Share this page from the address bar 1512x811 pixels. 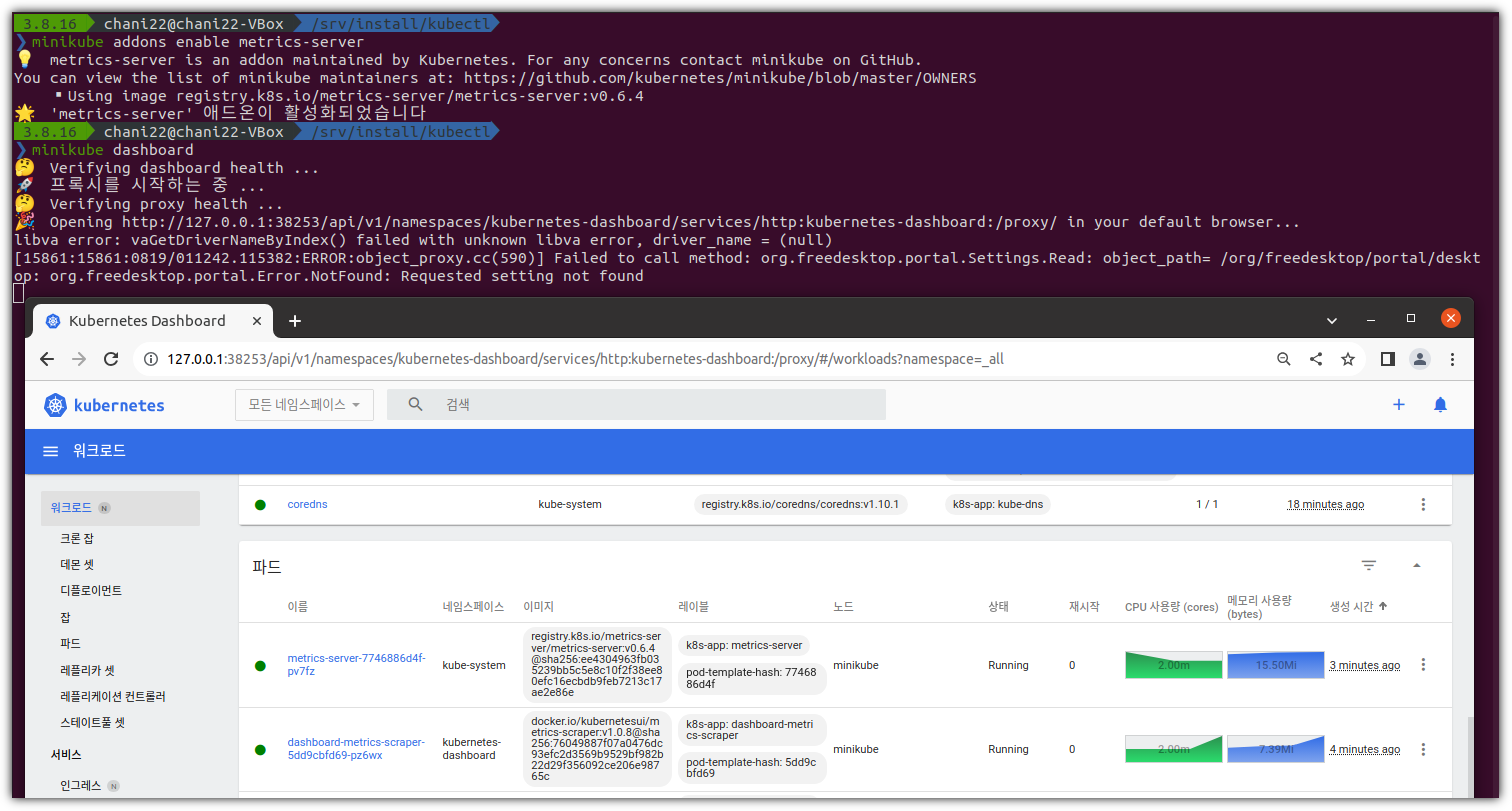tap(1315, 359)
